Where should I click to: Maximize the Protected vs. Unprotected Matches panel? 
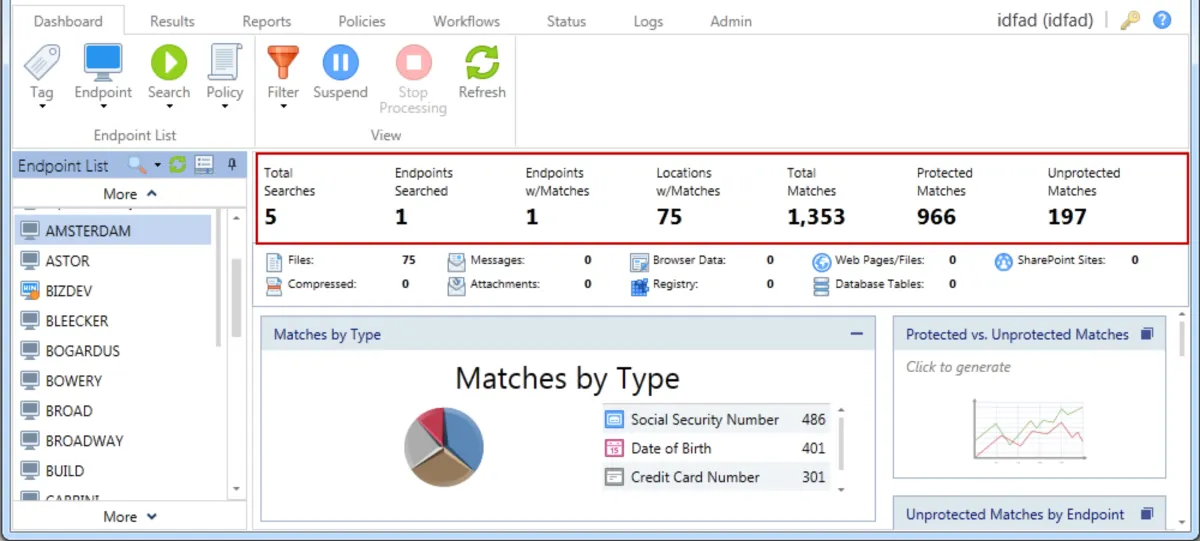click(x=1147, y=334)
